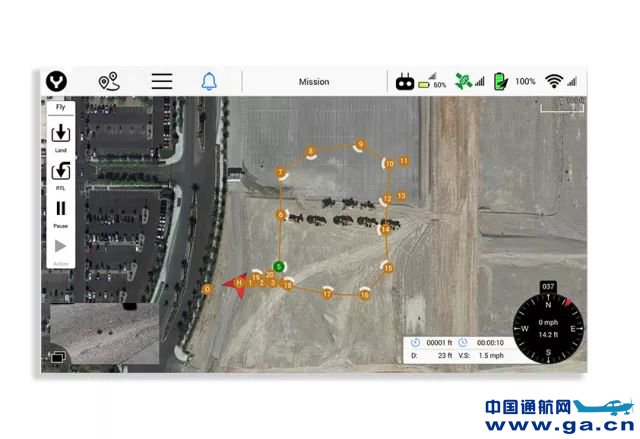
Task: Select the Mission tab title
Action: pyautogui.click(x=314, y=82)
